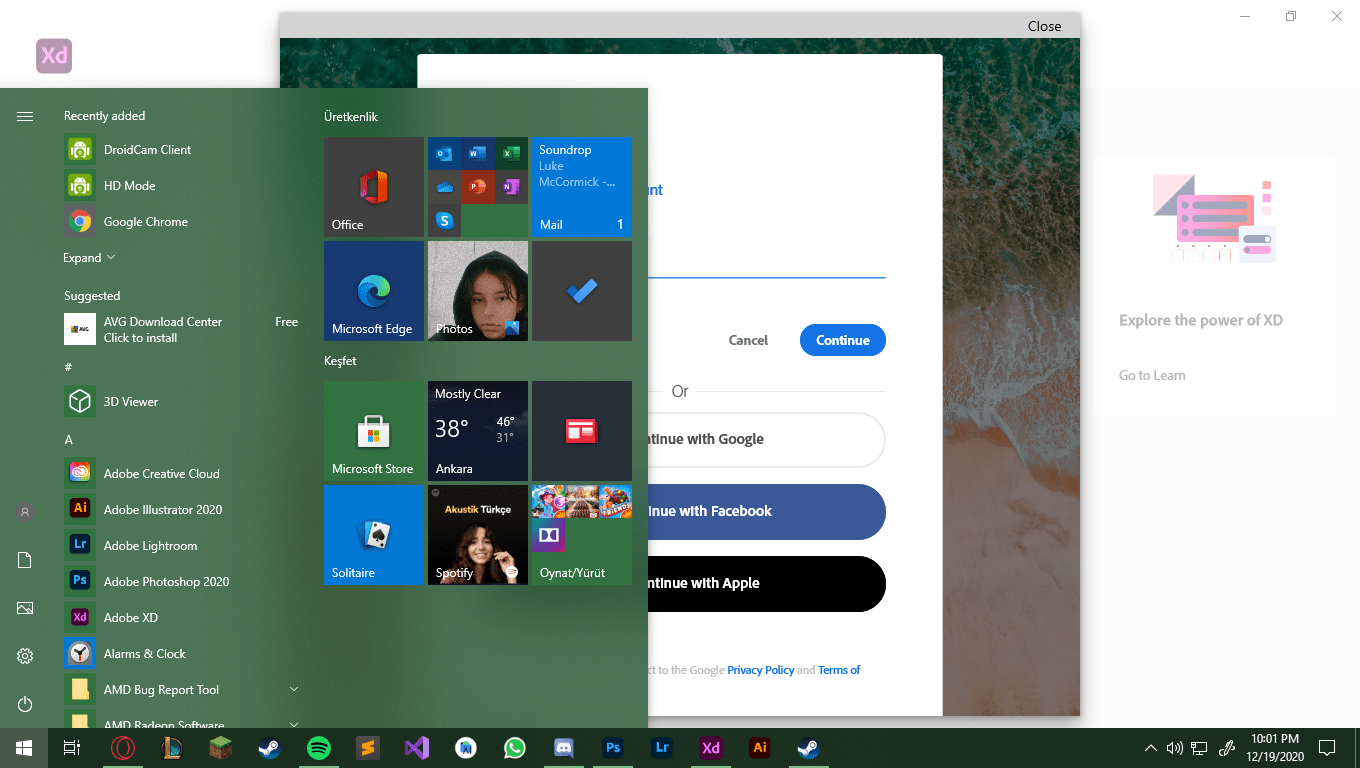Open Task View on the taskbar
1360x768 pixels.
(72, 748)
